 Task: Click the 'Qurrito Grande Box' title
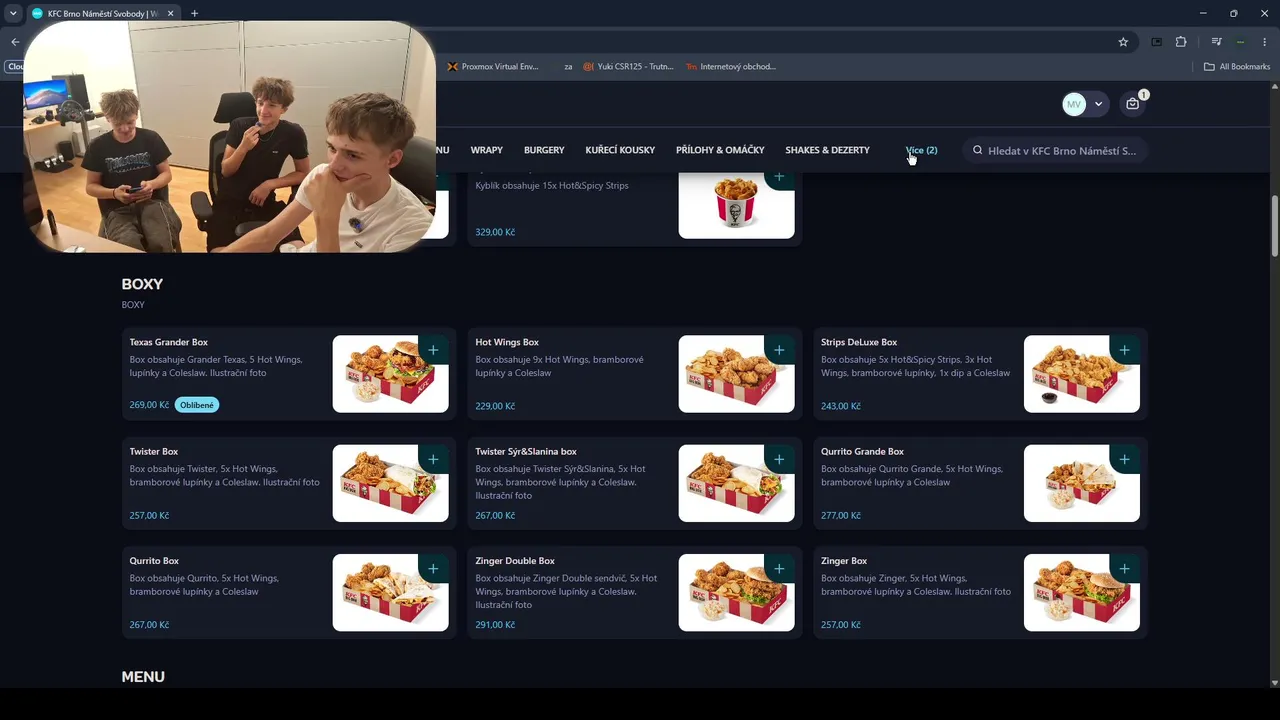862,452
